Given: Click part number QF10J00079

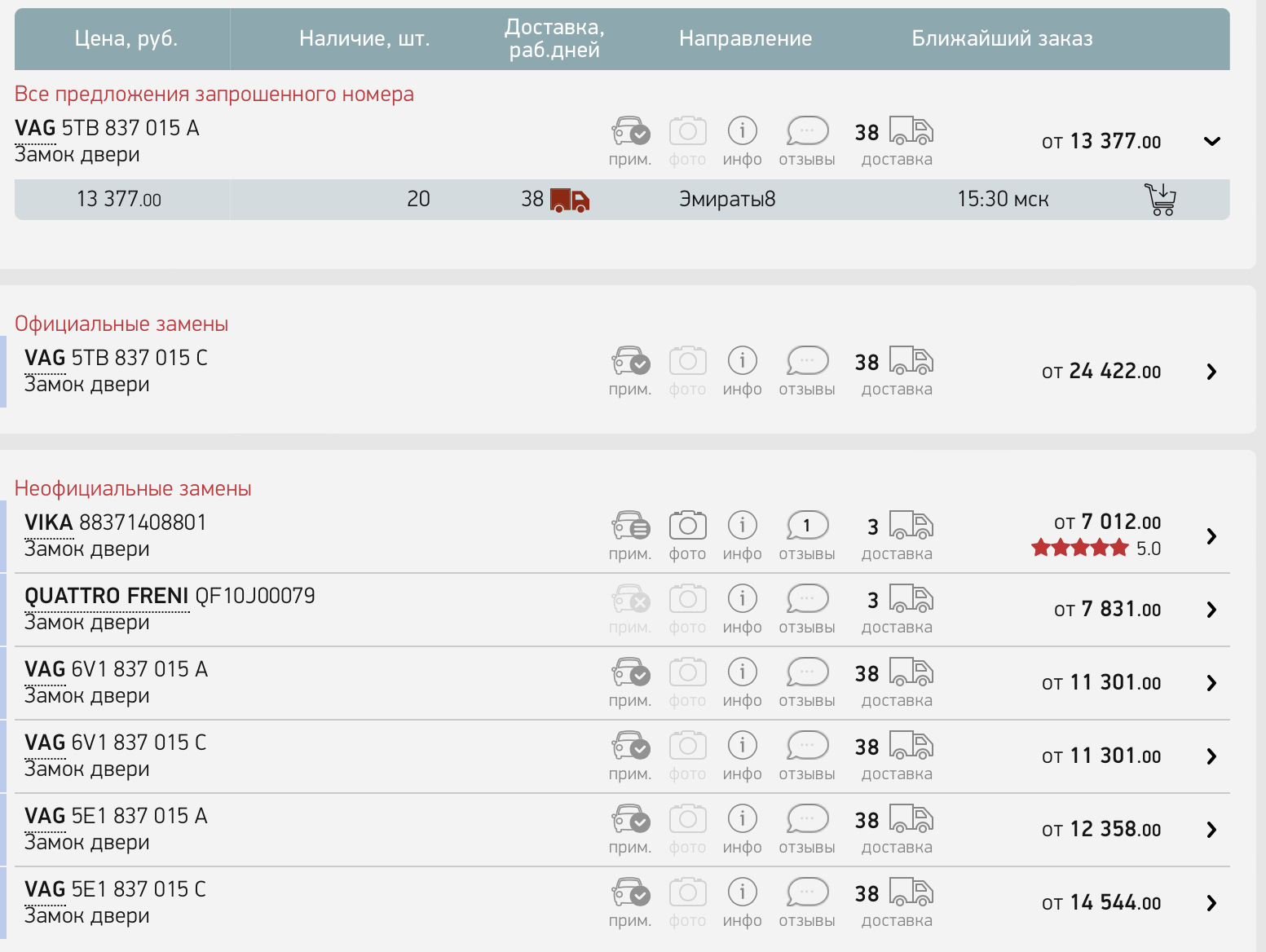Looking at the screenshot, I should pyautogui.click(x=255, y=596).
